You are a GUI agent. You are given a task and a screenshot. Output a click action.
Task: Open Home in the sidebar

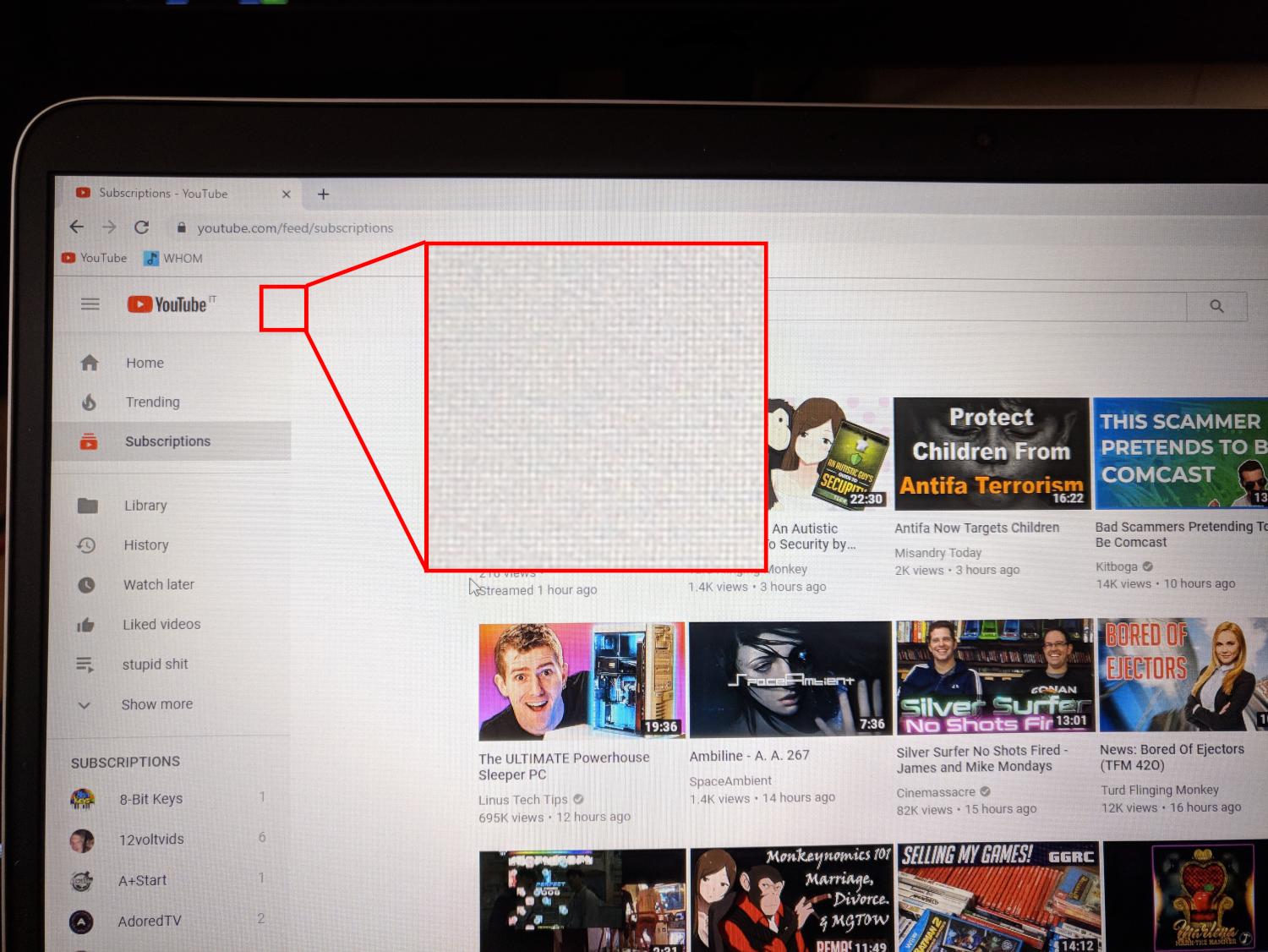click(x=145, y=363)
